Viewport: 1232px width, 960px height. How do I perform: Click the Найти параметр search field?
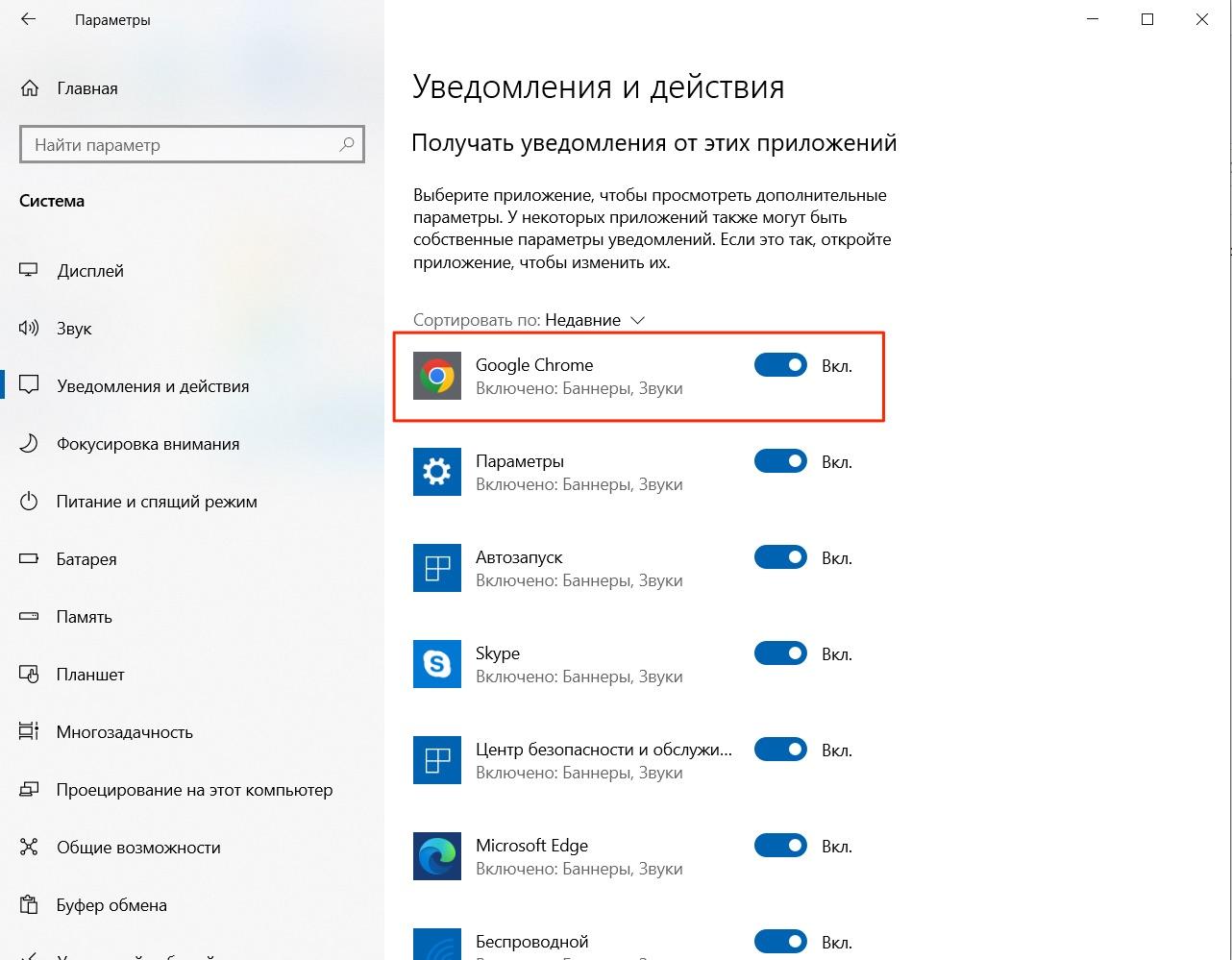pos(192,145)
